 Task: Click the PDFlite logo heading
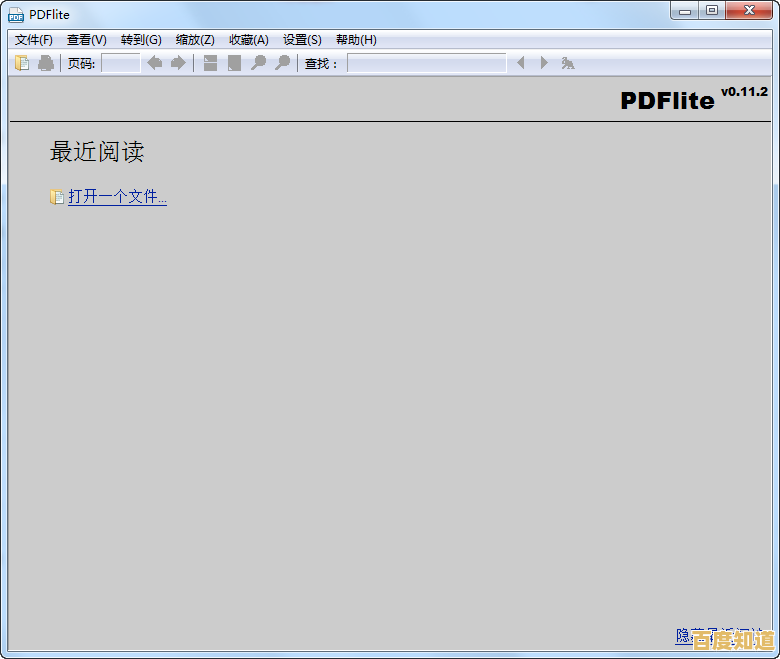click(667, 101)
